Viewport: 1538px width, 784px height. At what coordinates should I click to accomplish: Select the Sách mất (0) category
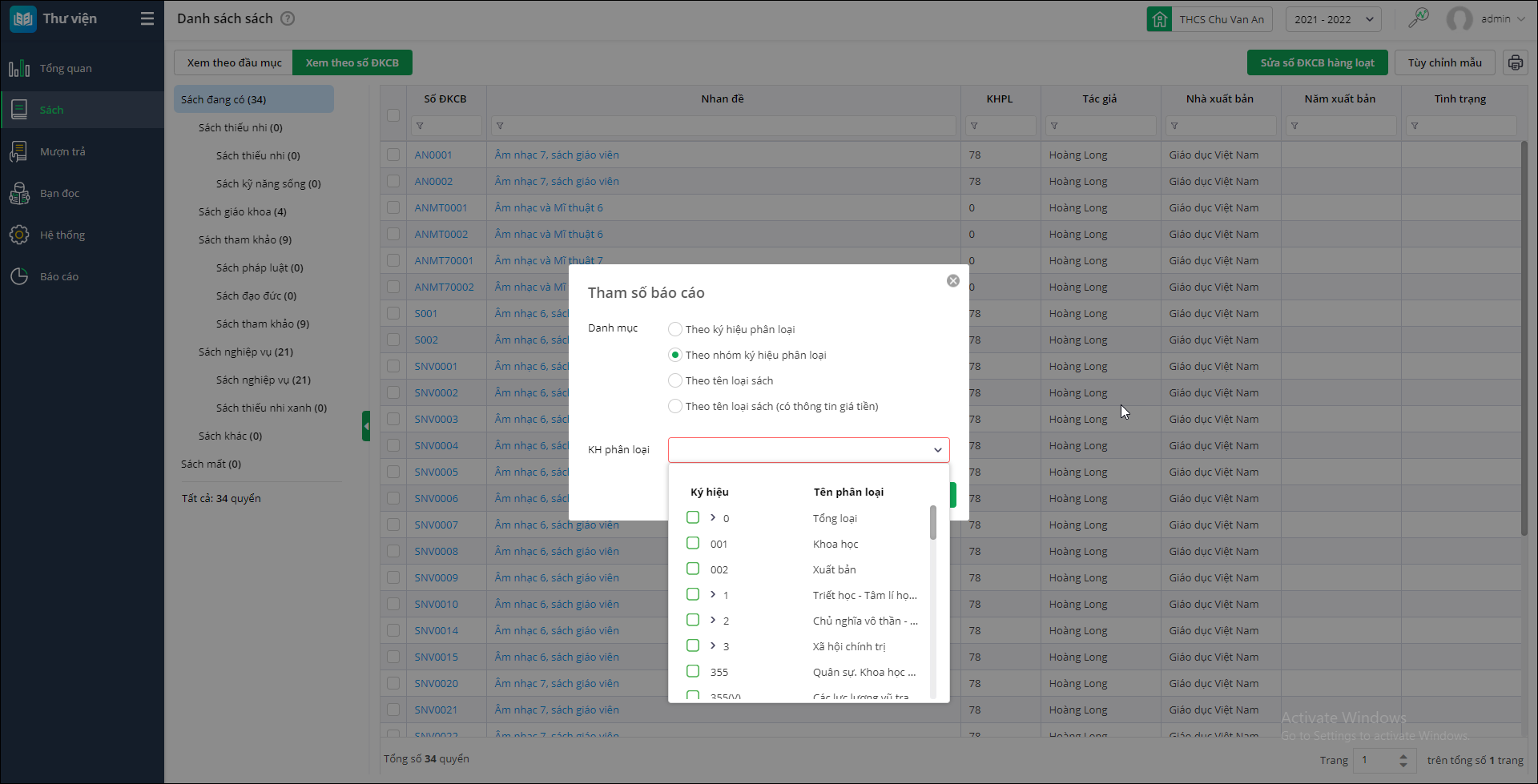coord(211,464)
